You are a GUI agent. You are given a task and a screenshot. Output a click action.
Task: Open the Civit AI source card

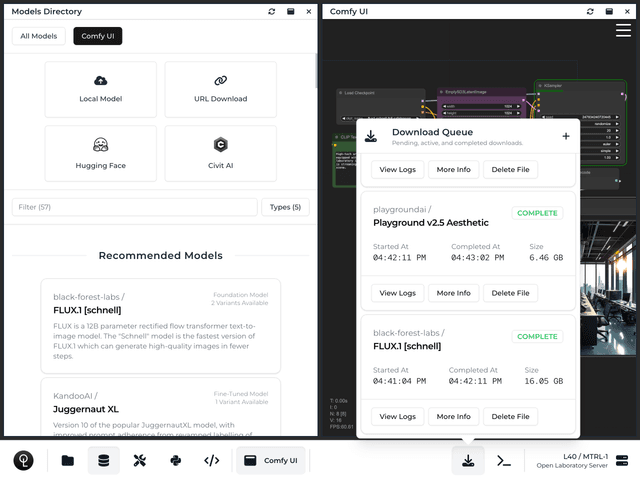click(x=220, y=153)
